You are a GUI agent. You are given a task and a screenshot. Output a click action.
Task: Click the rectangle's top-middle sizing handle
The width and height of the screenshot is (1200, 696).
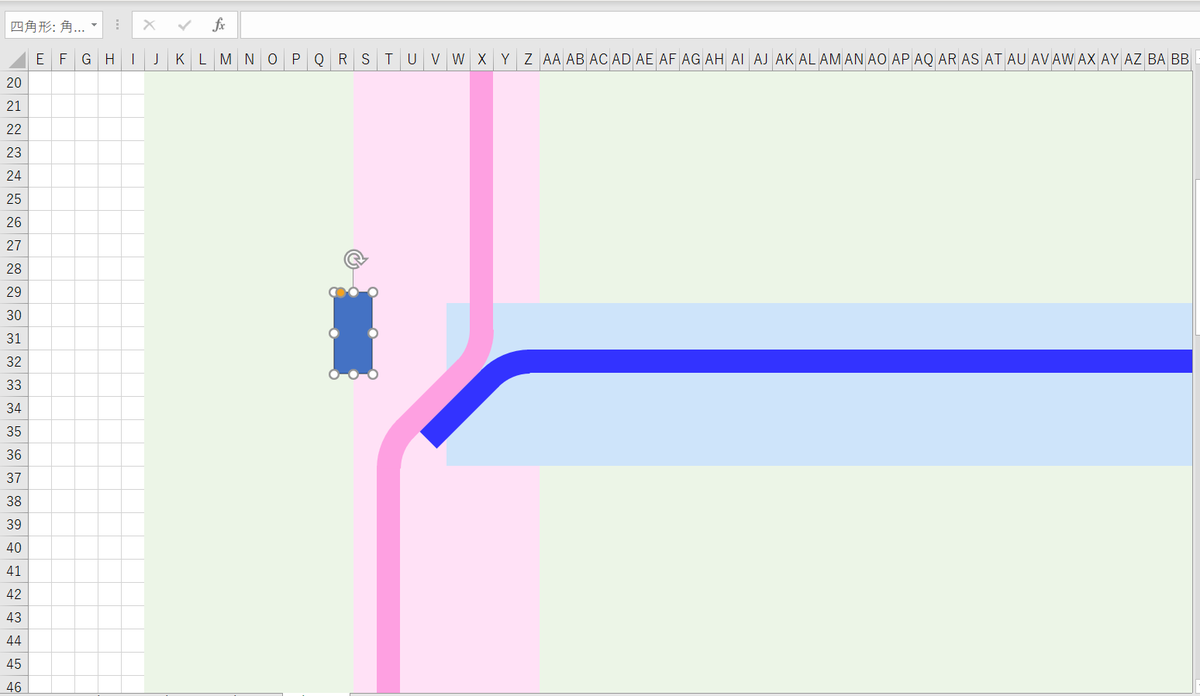(x=354, y=292)
